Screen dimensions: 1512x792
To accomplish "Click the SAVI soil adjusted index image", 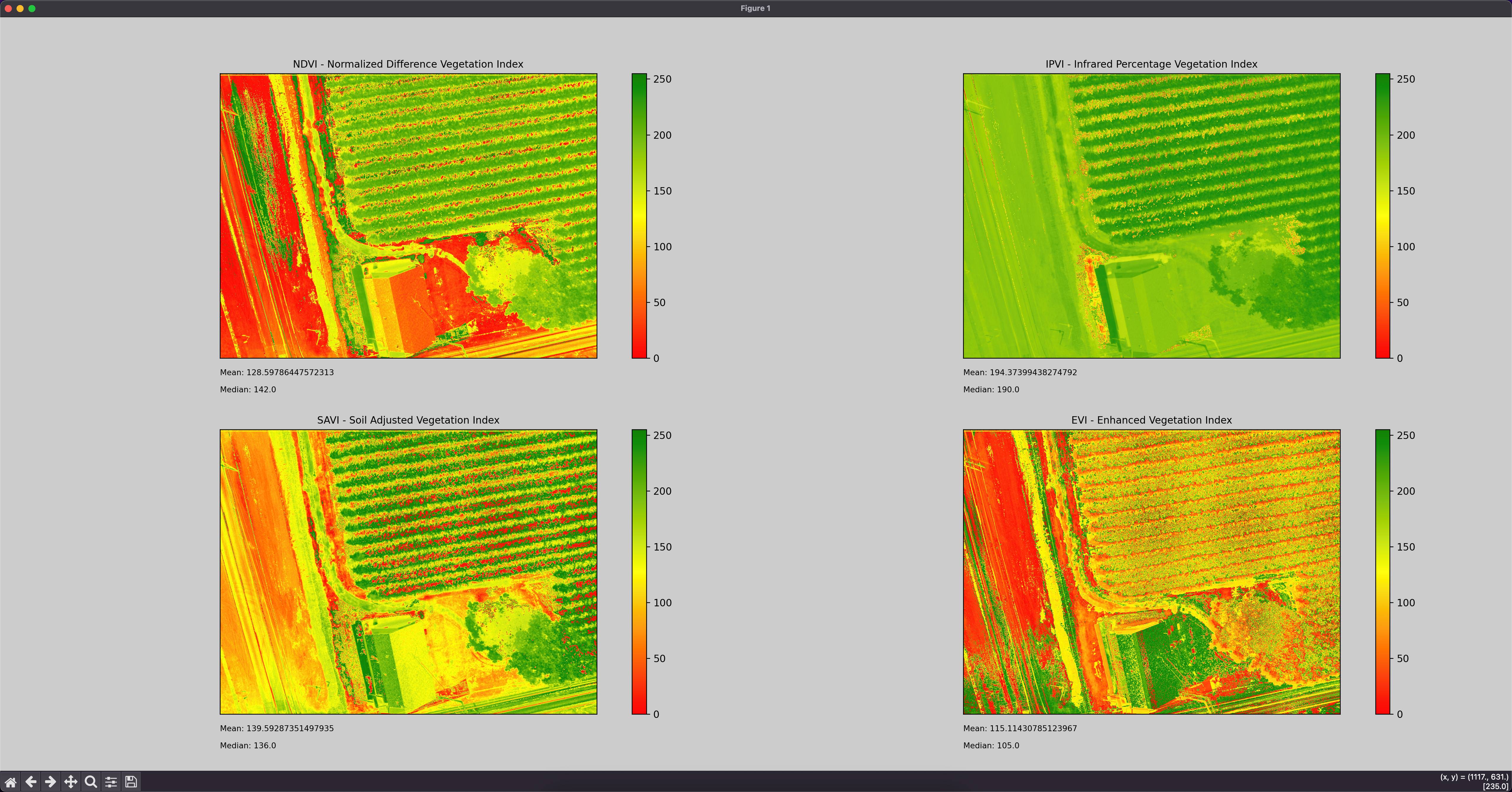I will 408,572.
